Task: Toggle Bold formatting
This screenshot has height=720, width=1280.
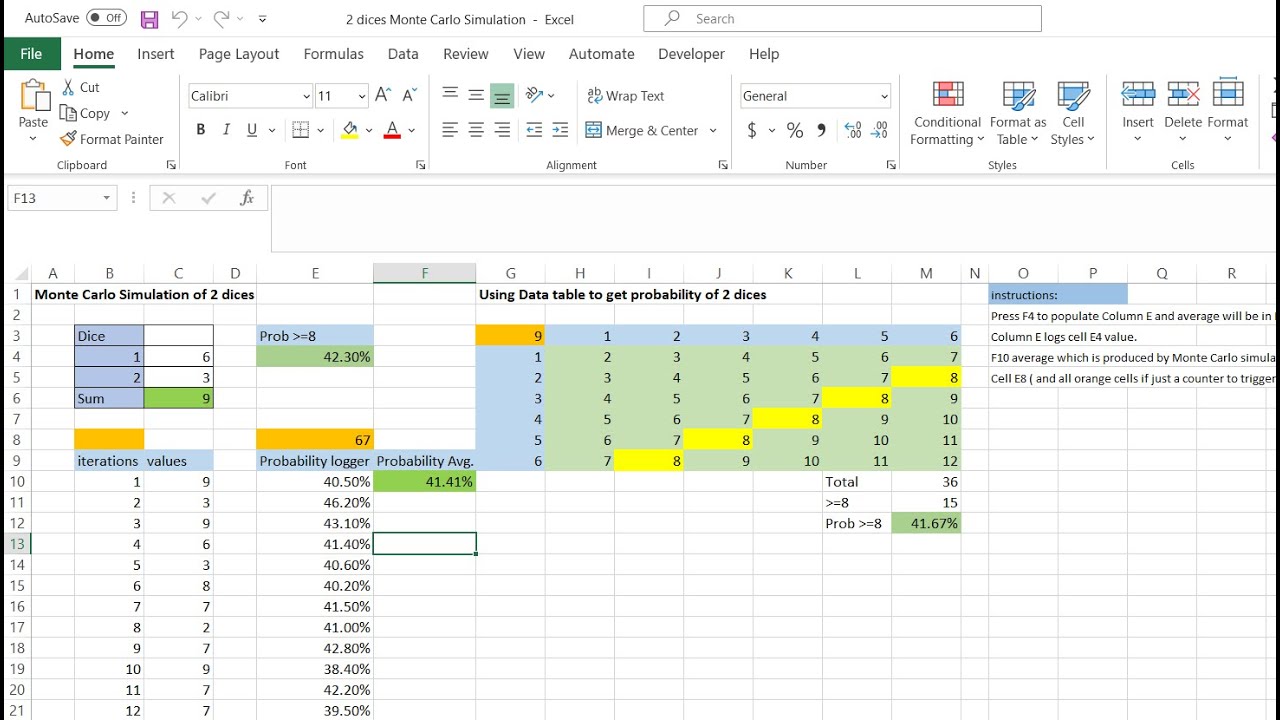Action: click(201, 130)
